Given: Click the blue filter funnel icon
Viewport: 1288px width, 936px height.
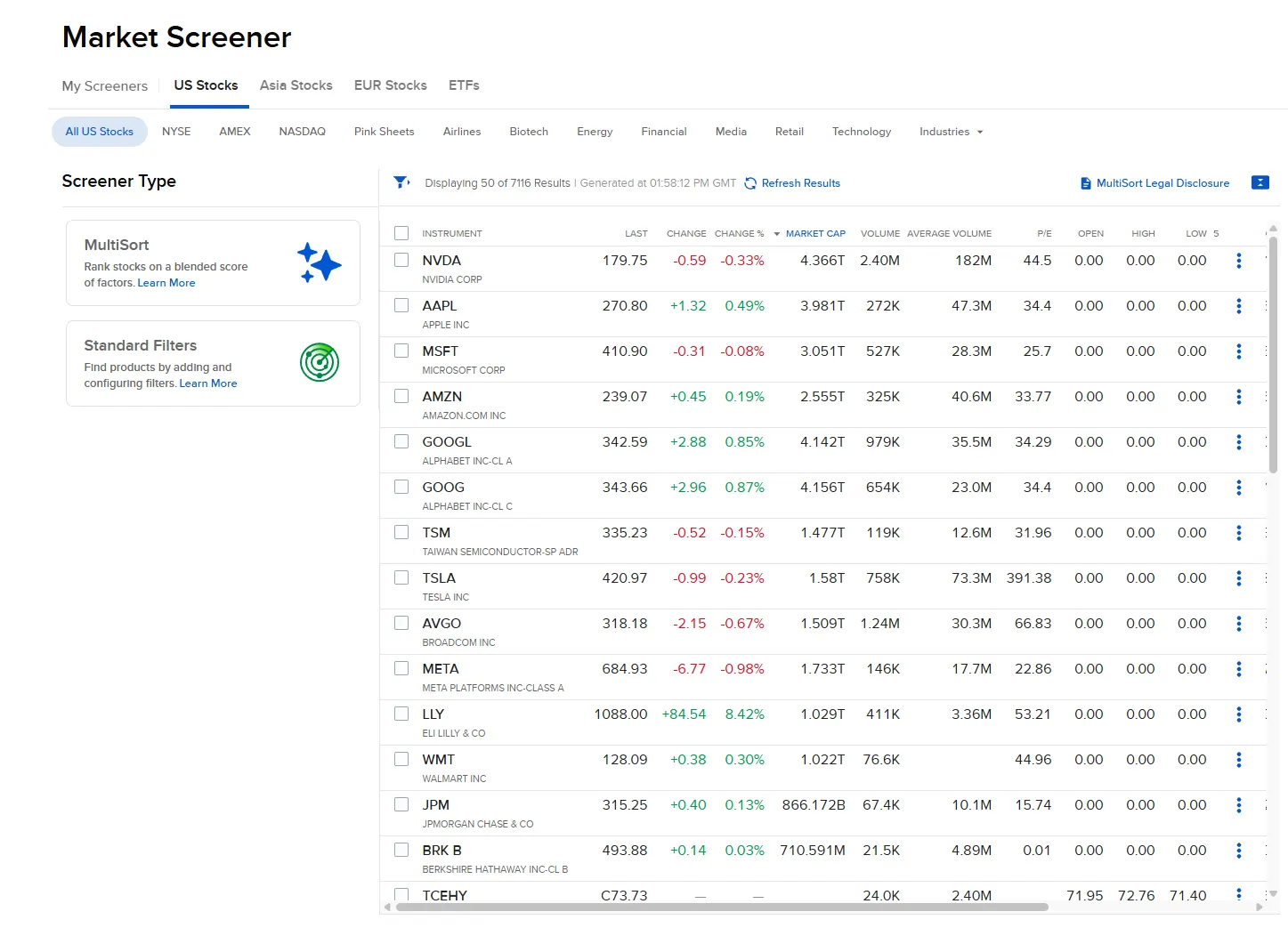Looking at the screenshot, I should click(x=401, y=182).
